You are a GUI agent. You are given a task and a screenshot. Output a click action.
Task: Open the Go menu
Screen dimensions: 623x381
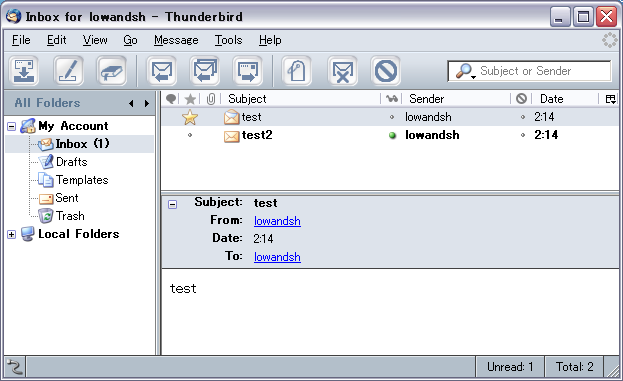130,40
